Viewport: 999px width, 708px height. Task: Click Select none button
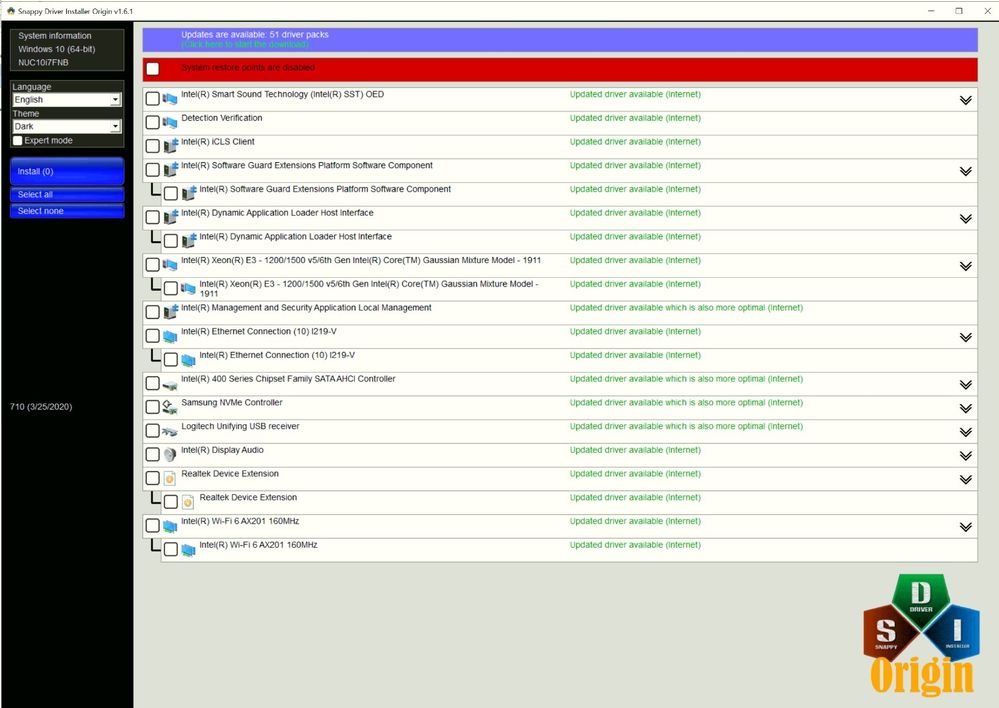[x=67, y=211]
